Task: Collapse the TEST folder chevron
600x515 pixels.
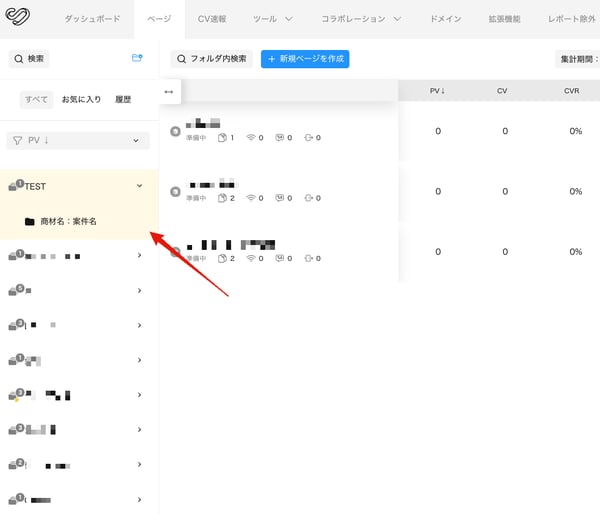Action: (139, 186)
